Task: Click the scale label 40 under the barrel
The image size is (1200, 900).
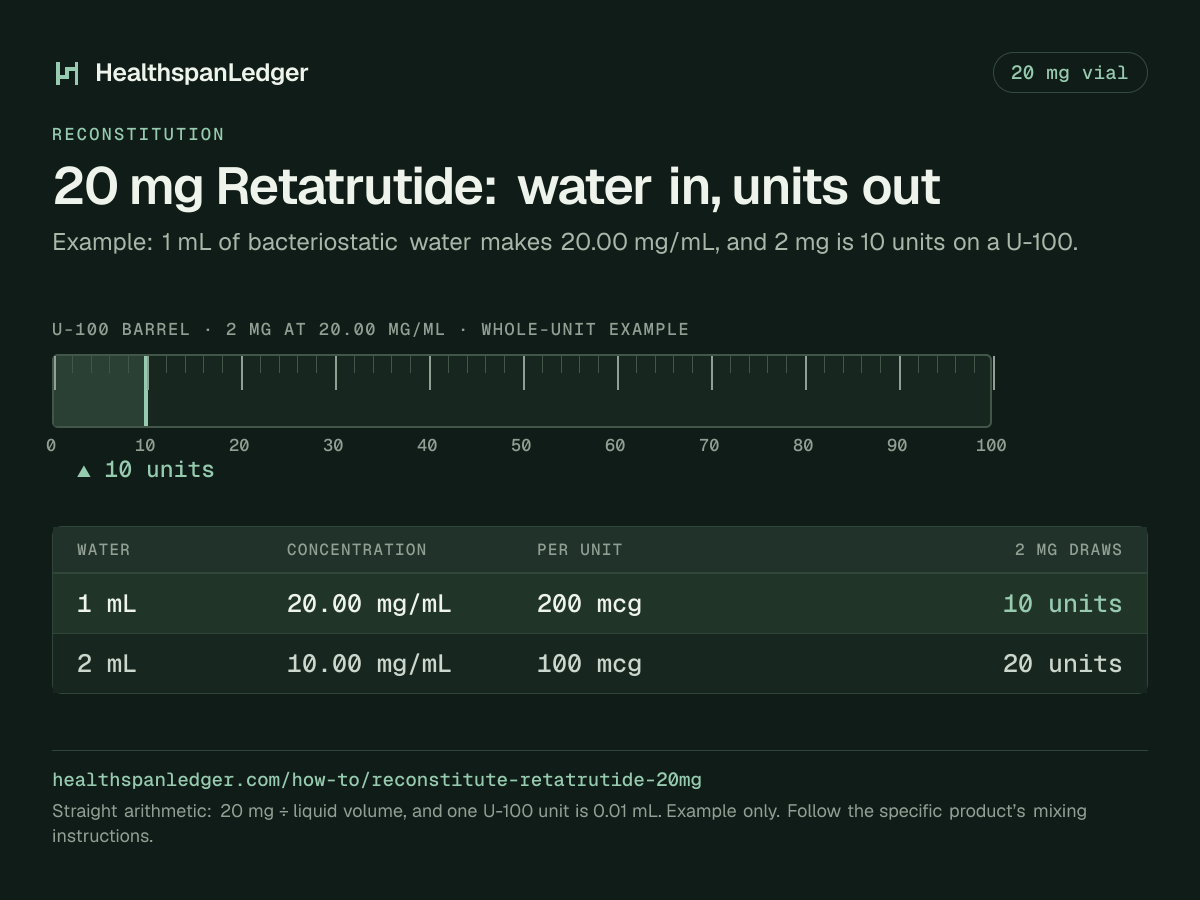Action: click(x=427, y=445)
